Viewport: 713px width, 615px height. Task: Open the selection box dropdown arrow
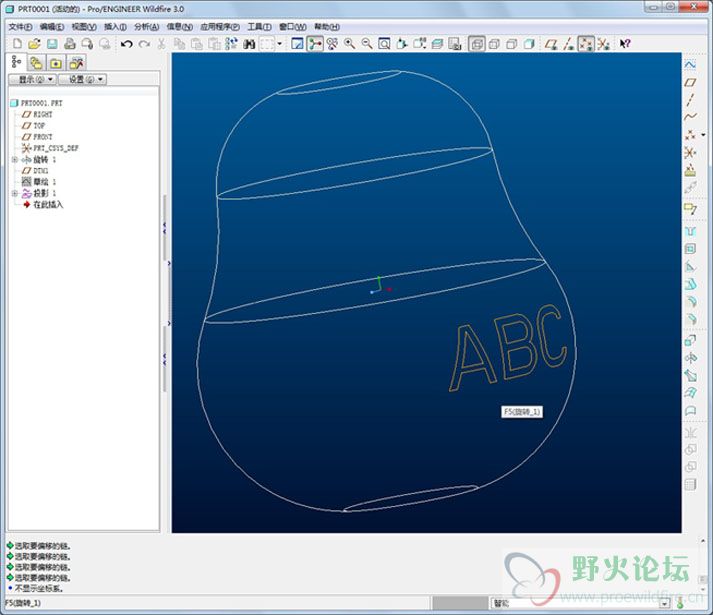pos(280,44)
